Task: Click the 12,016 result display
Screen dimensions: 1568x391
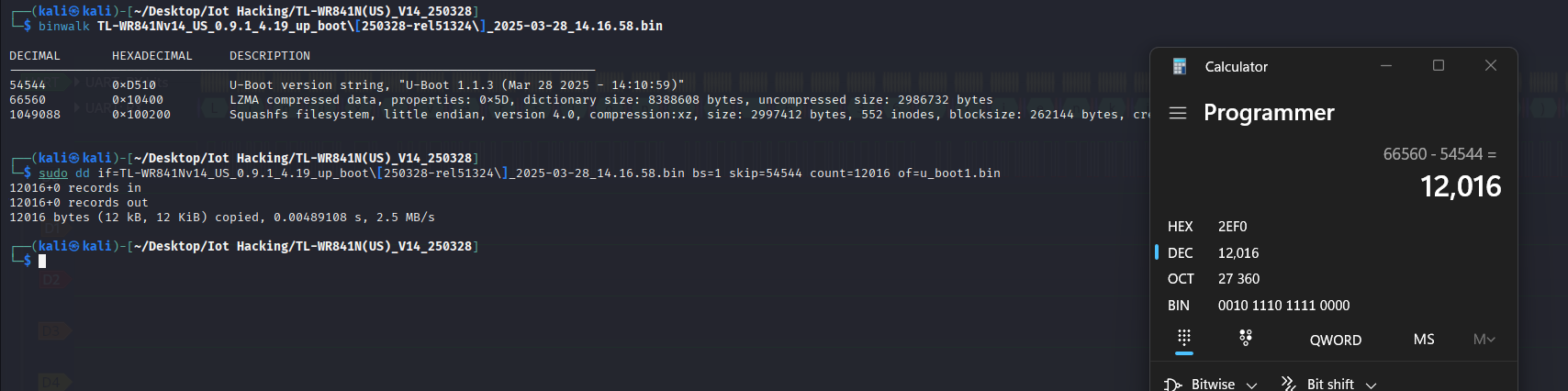Action: click(1460, 187)
